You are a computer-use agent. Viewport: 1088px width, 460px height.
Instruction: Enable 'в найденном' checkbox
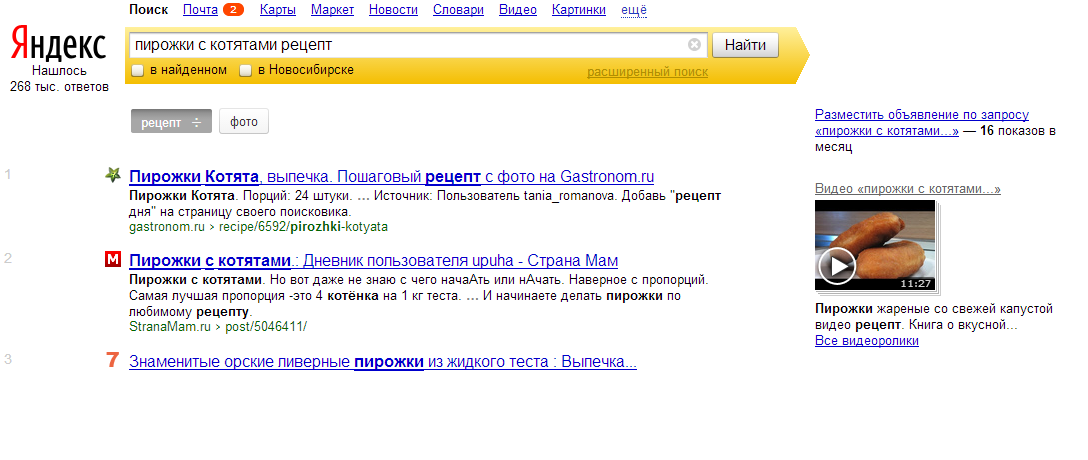[x=137, y=70]
